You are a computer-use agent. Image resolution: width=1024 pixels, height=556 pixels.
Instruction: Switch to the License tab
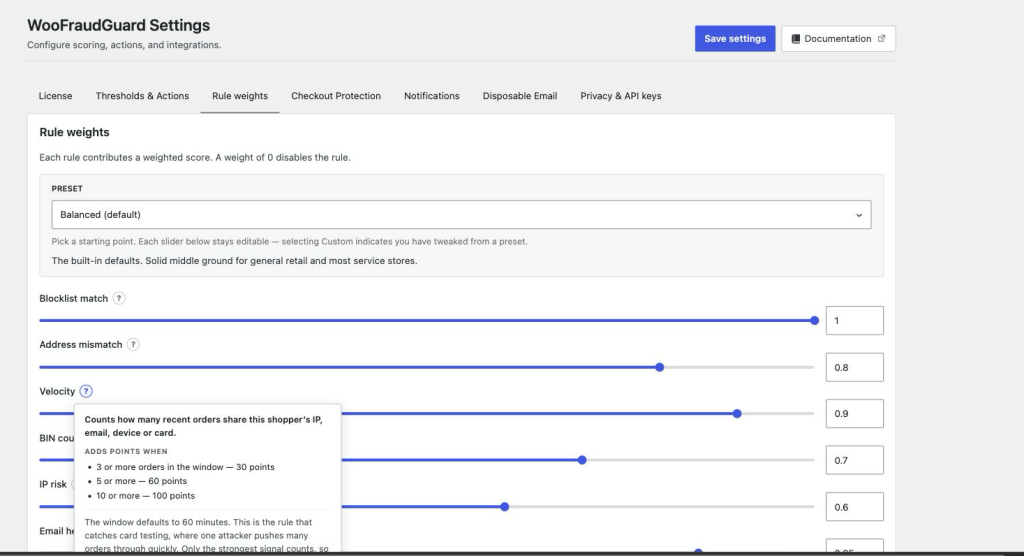point(56,95)
